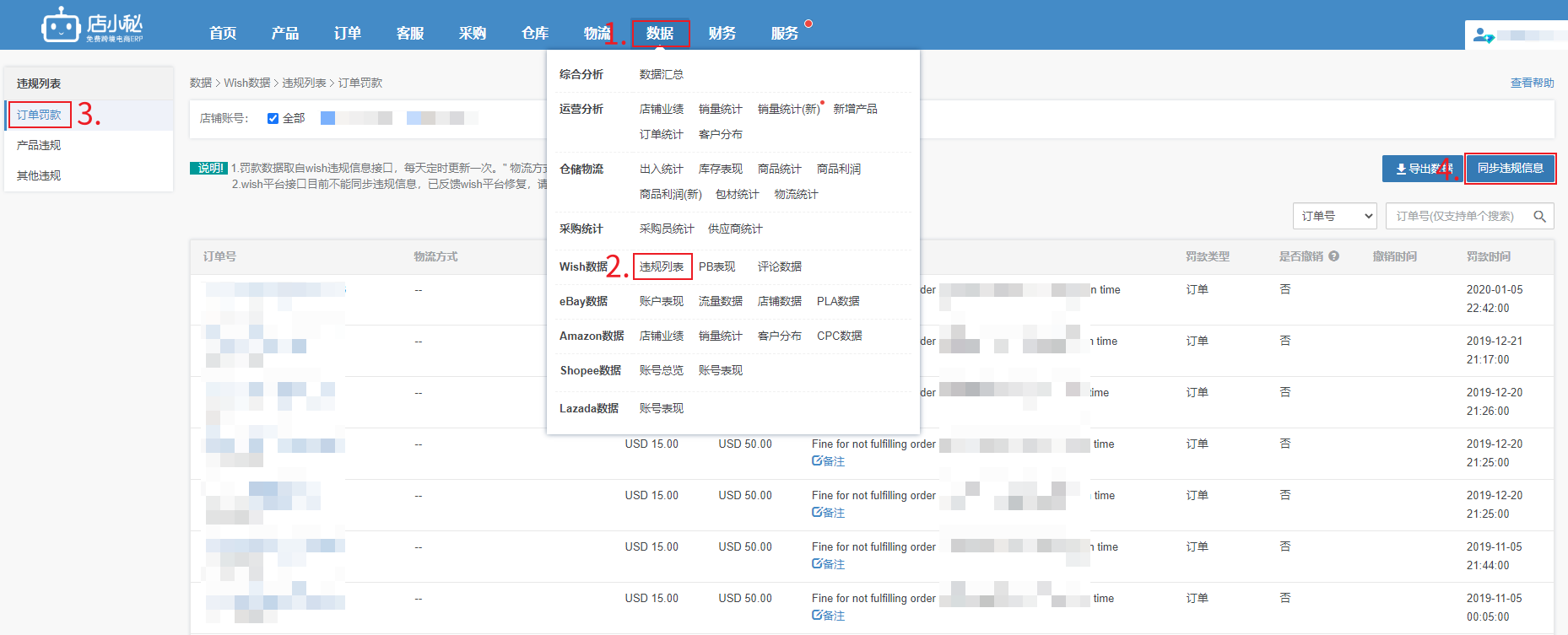Open the 采购 top navigation menu
The image size is (1568, 635).
pyautogui.click(x=473, y=33)
